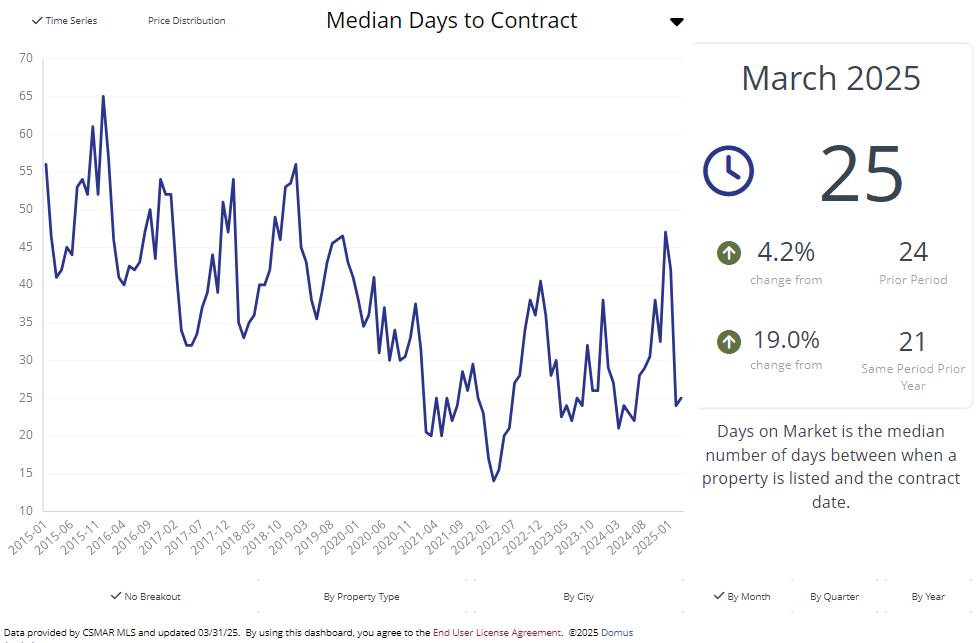Switch to the Price Distribution view
977x643 pixels.
186,21
